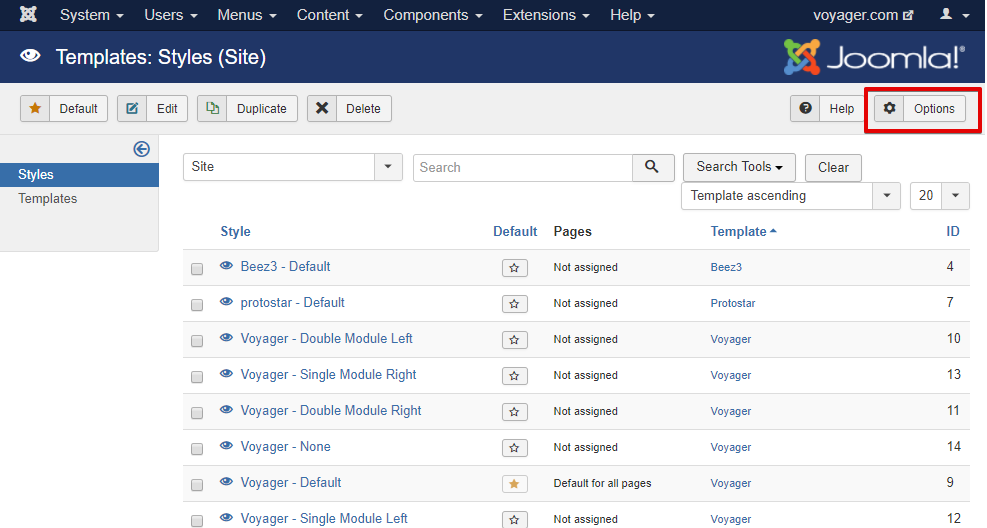Open the Help menu in top bar
Screen dimensions: 987x528
(x=632, y=14)
